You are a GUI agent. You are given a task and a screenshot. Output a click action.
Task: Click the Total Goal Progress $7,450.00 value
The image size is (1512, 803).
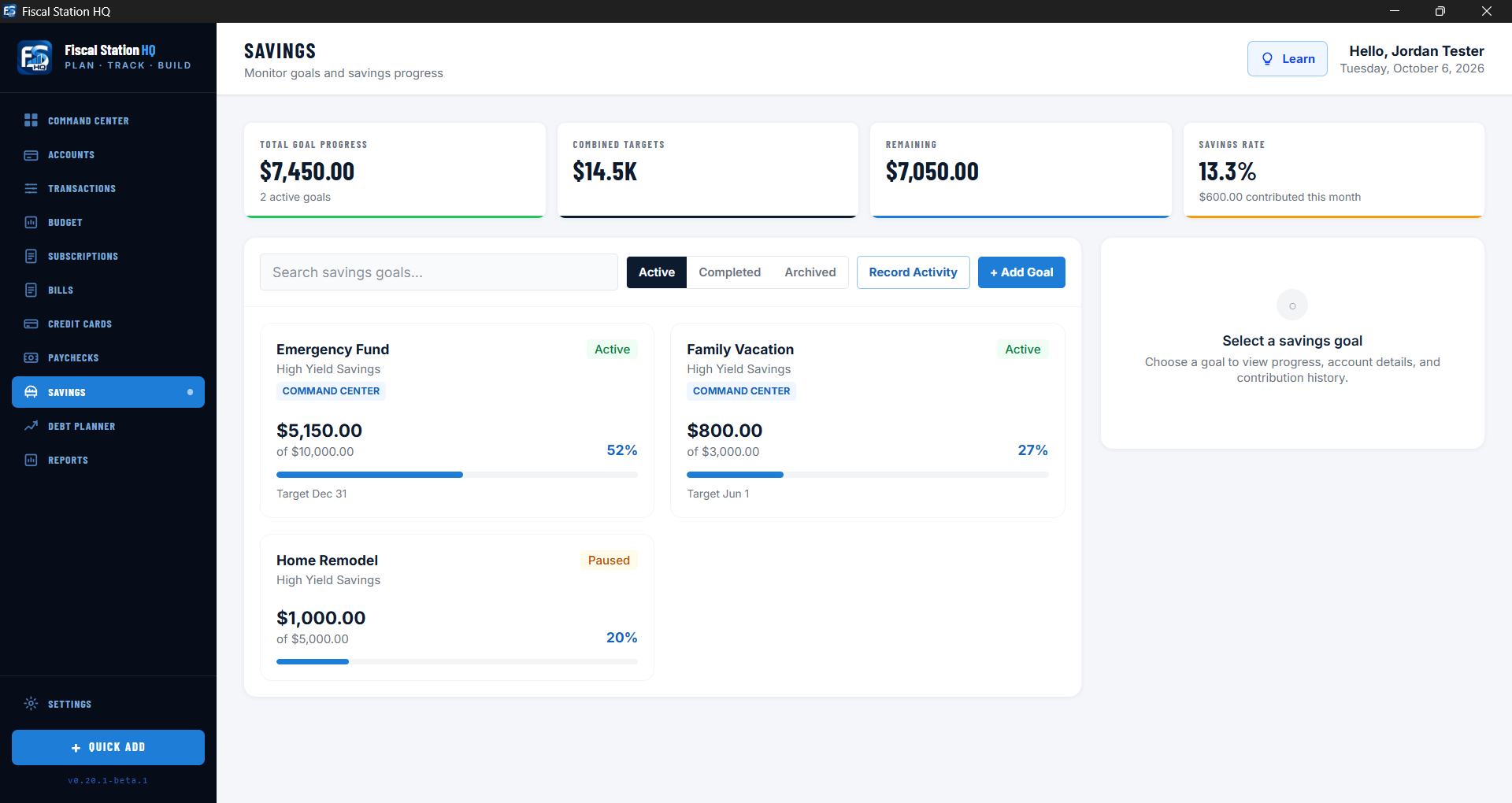click(x=307, y=172)
